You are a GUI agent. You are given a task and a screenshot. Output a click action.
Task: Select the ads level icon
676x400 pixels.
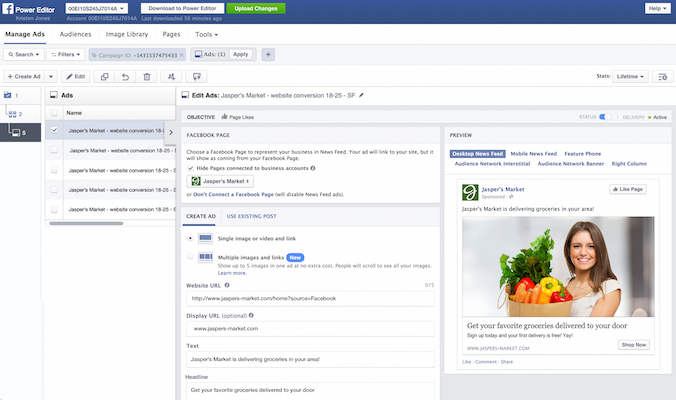tap(16, 132)
